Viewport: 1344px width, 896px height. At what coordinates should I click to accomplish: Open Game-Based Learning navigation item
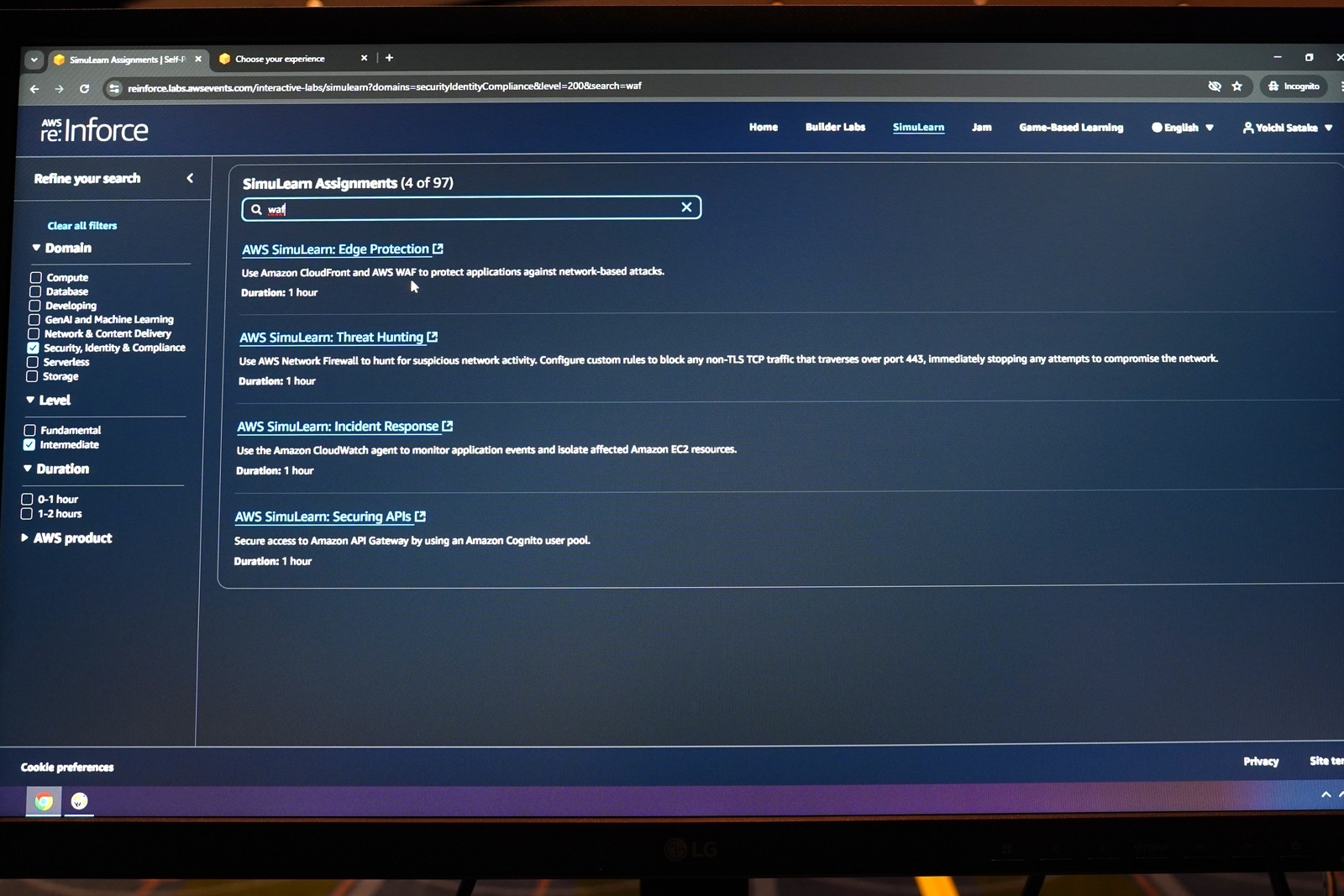[x=1071, y=128]
